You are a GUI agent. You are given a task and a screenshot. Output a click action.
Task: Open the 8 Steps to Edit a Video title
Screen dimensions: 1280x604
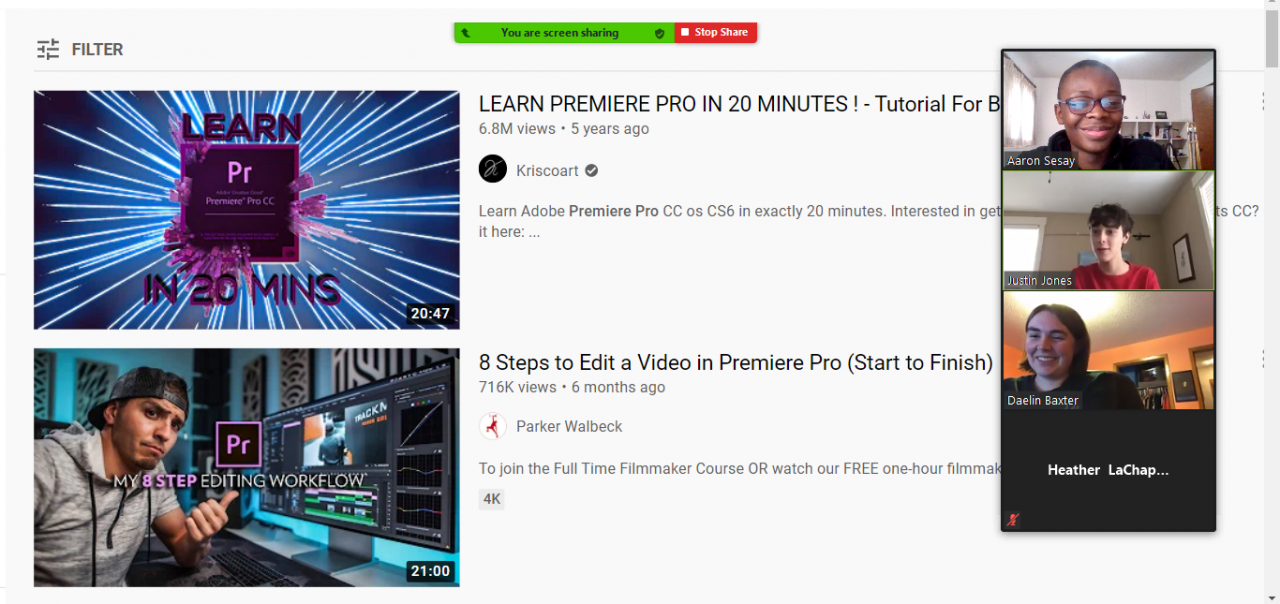[x=736, y=363]
